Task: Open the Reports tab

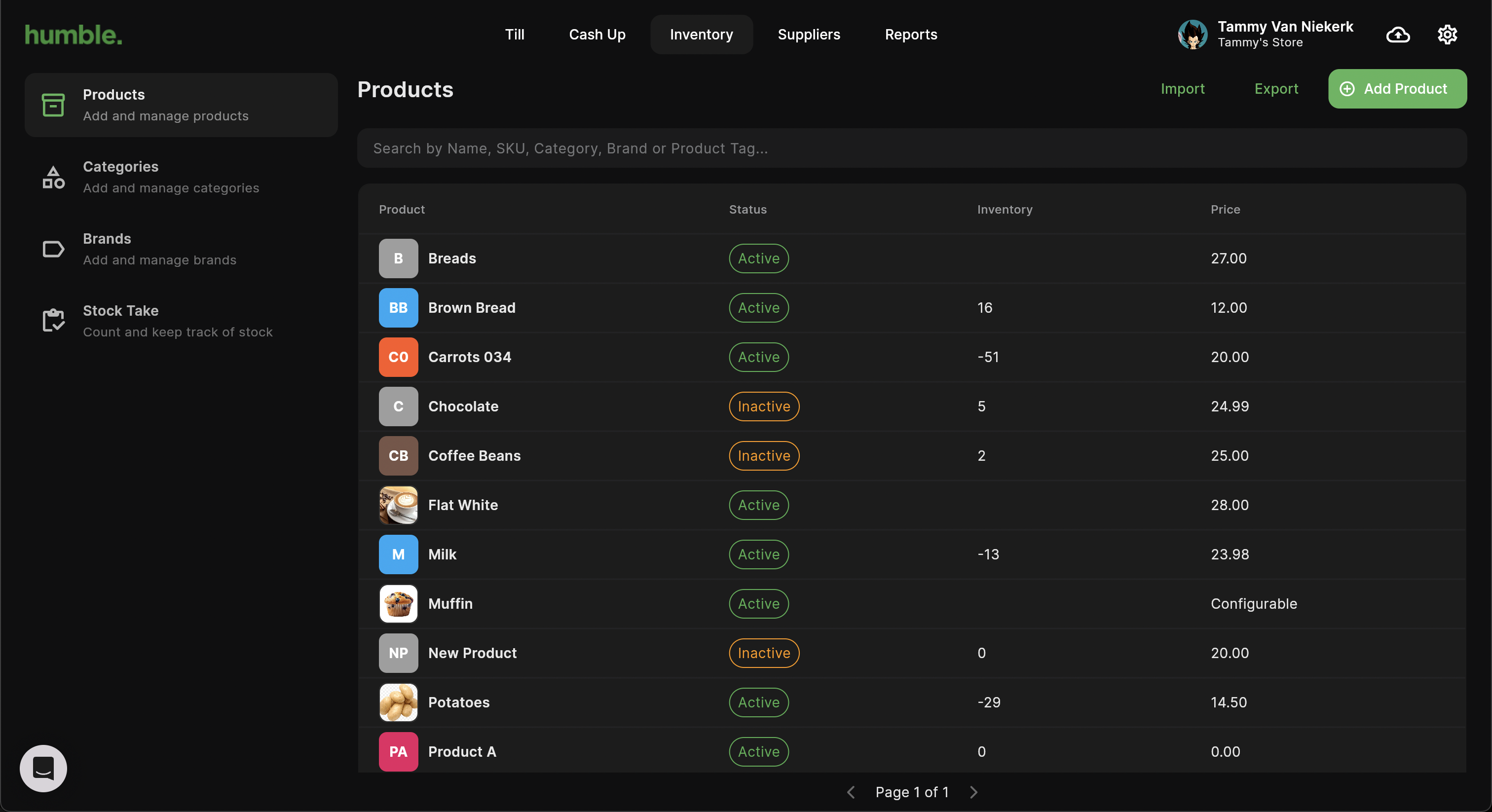Action: click(910, 34)
